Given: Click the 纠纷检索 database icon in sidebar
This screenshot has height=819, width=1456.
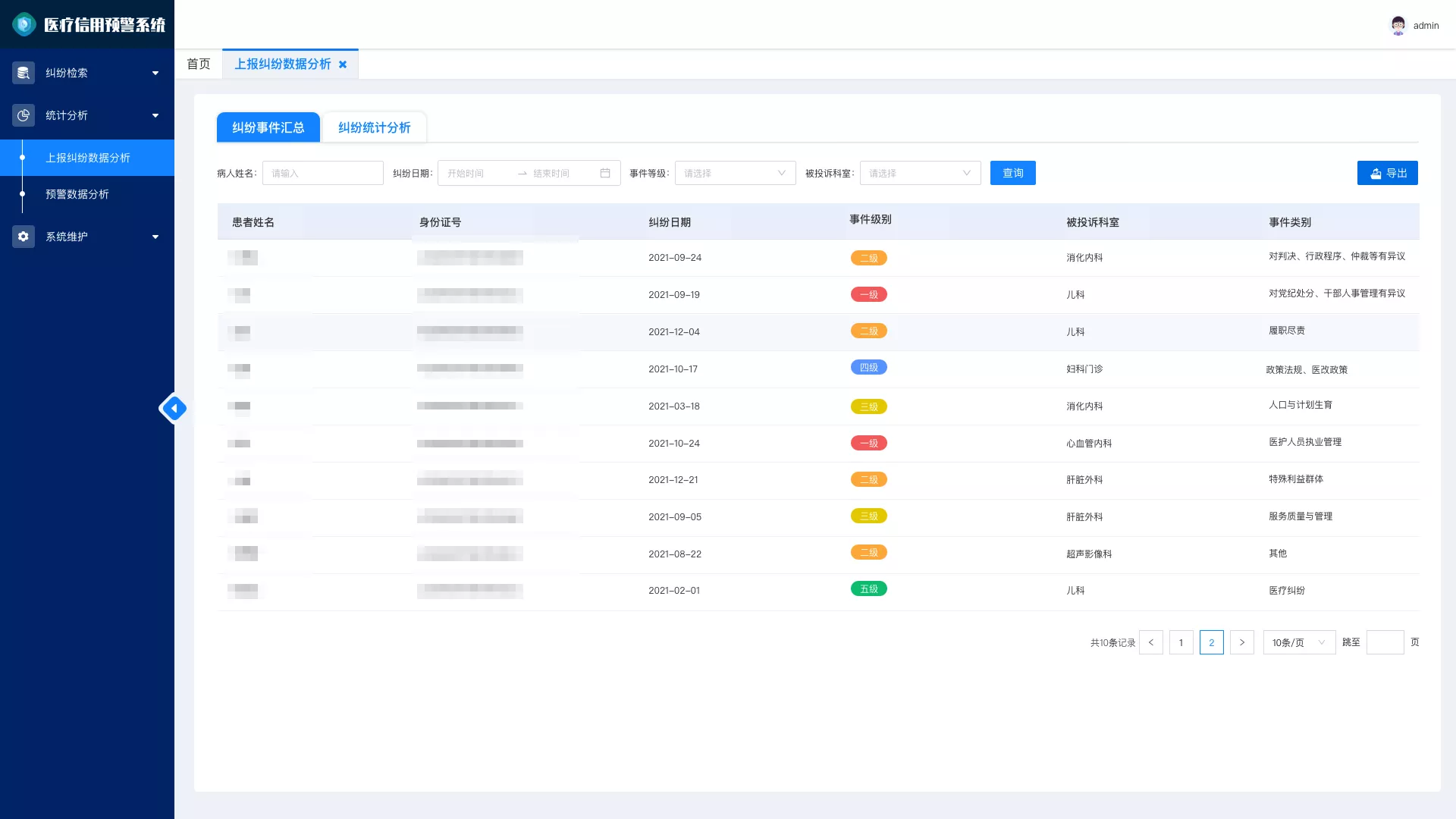Looking at the screenshot, I should (x=24, y=73).
